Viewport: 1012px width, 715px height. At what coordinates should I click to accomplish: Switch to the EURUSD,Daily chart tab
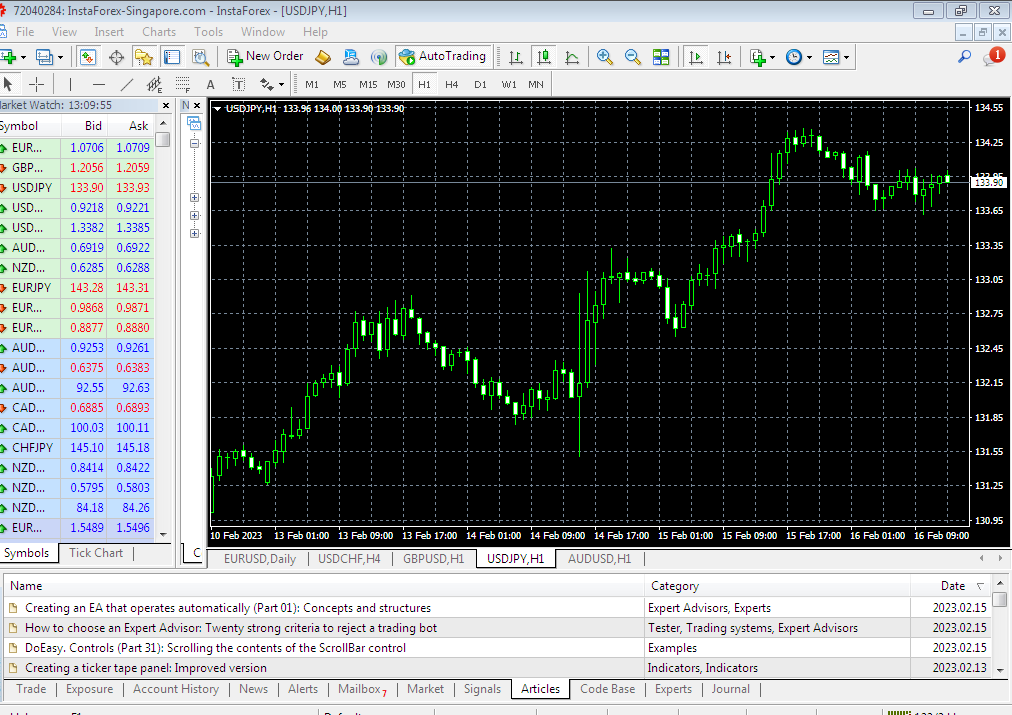click(x=259, y=559)
